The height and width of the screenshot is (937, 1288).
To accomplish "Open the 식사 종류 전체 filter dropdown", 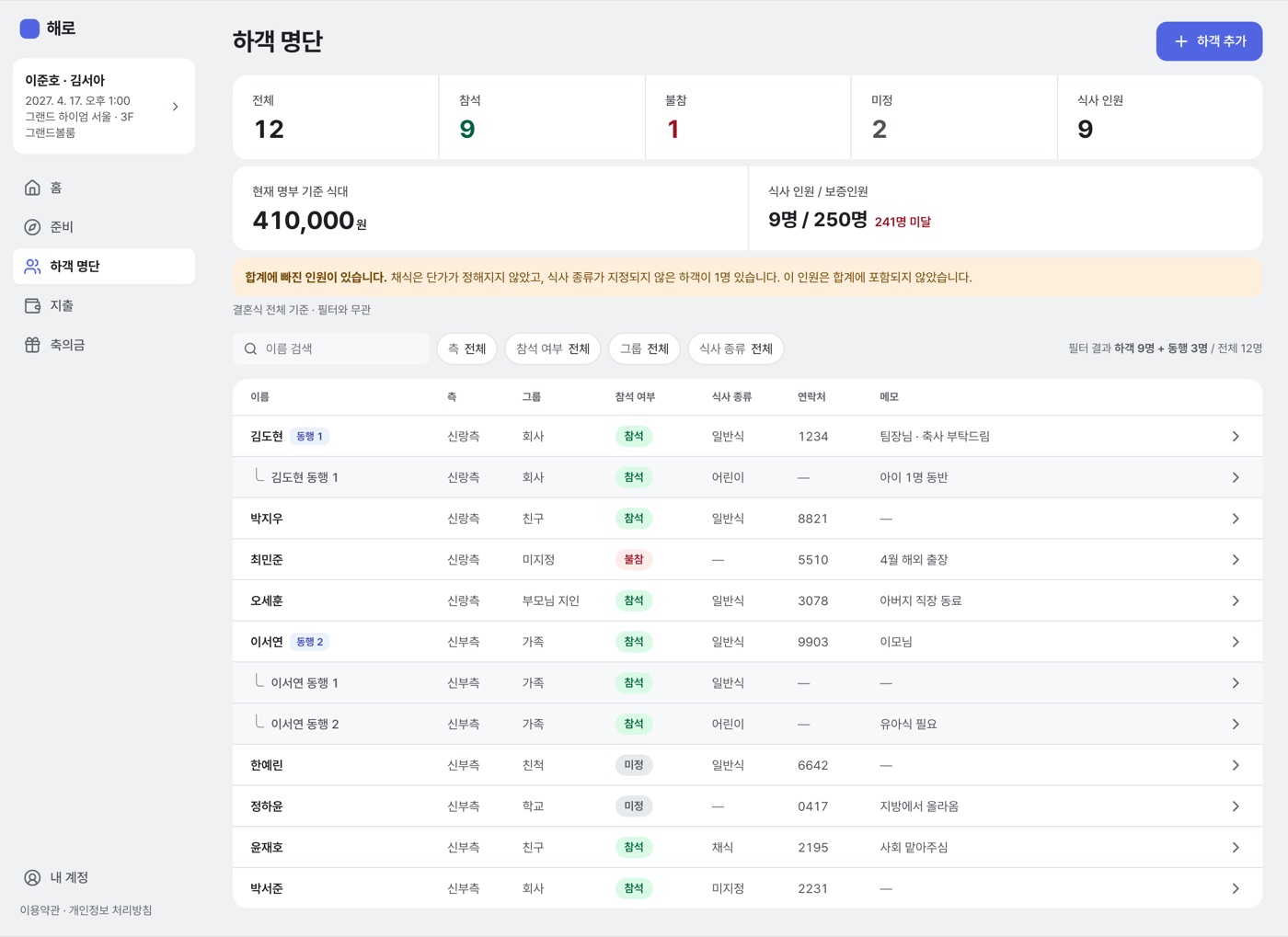I will 736,349.
